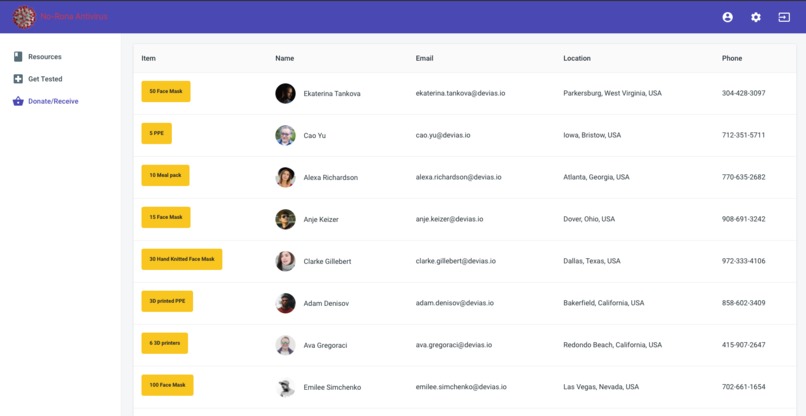Open the user account profile icon

coord(727,17)
